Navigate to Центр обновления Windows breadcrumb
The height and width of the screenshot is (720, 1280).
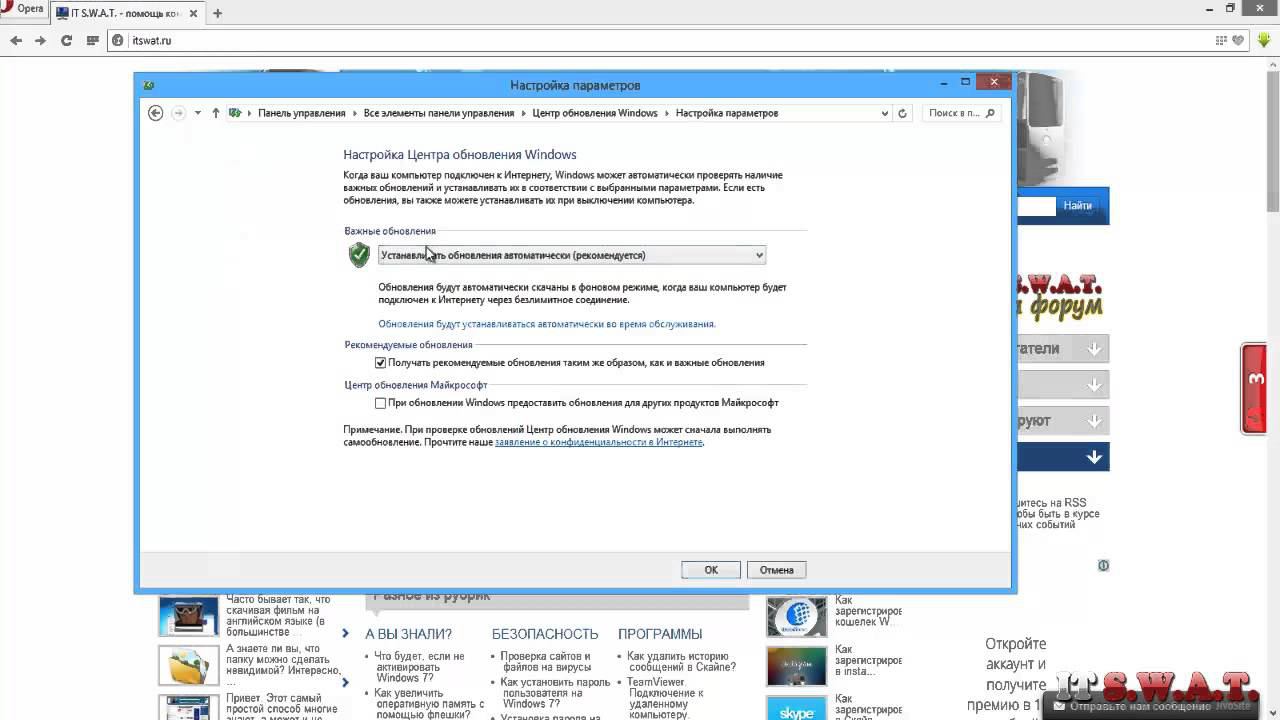point(595,113)
